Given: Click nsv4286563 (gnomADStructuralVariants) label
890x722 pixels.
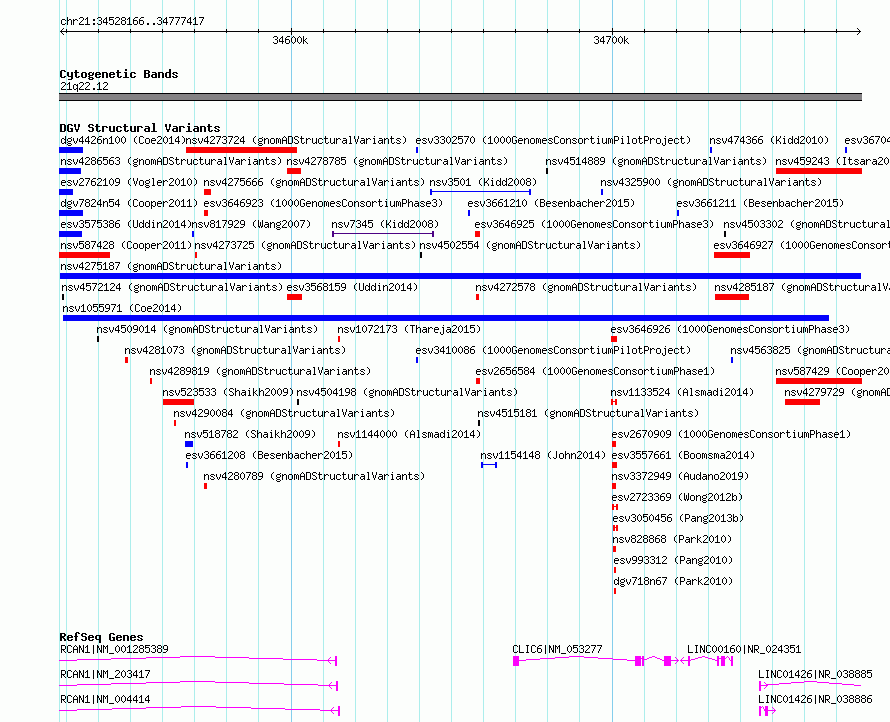Looking at the screenshot, I should click(x=171, y=161).
